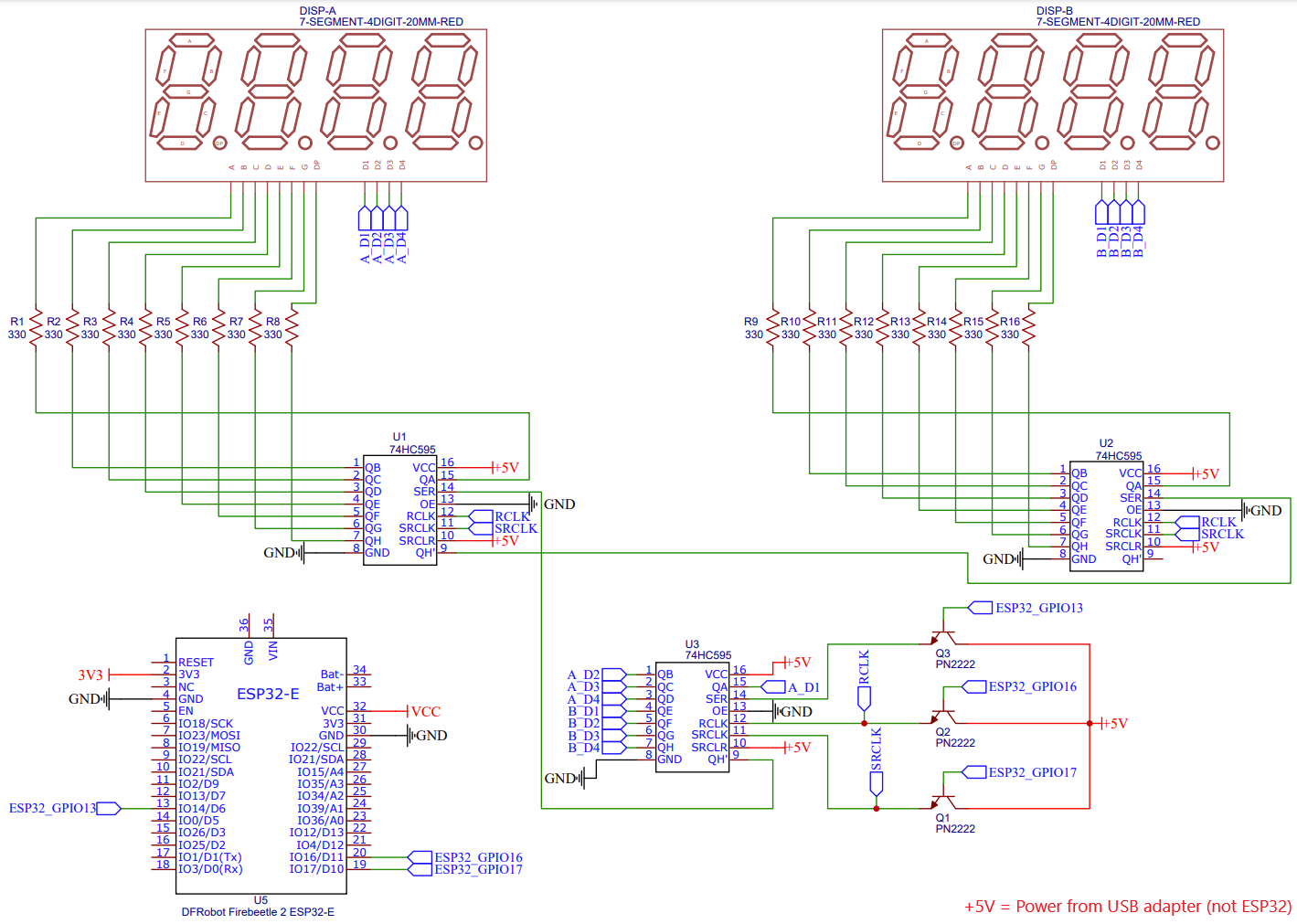Click the ESP32-E module label

[x=268, y=694]
